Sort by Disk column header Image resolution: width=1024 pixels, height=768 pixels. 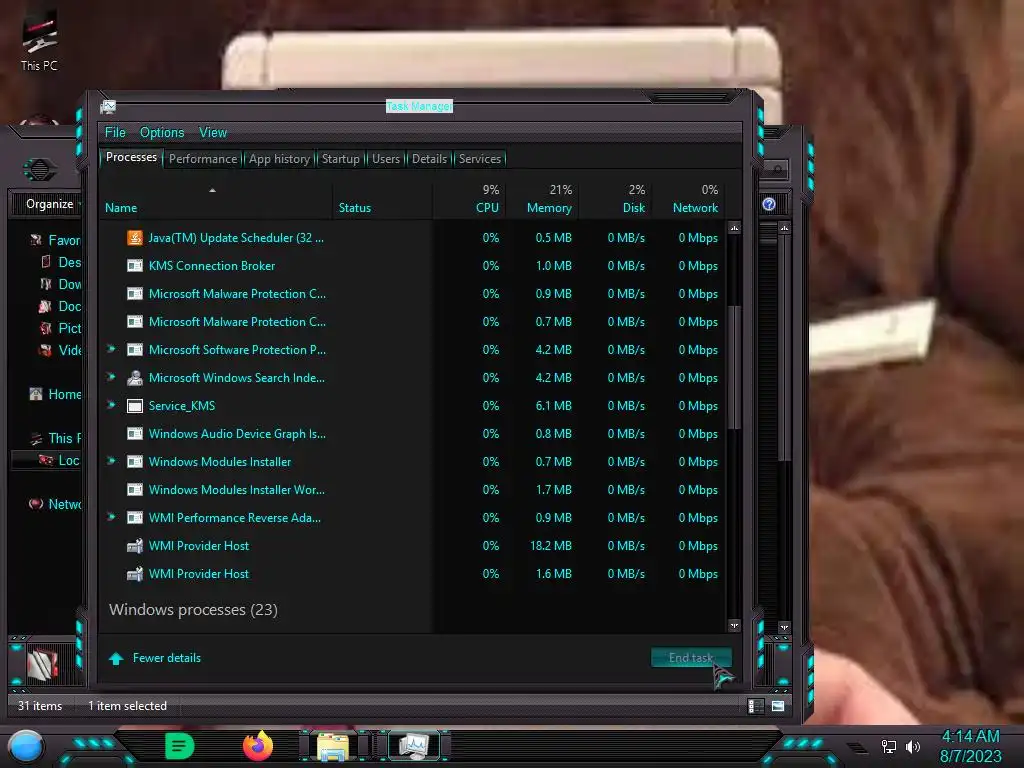615,199
